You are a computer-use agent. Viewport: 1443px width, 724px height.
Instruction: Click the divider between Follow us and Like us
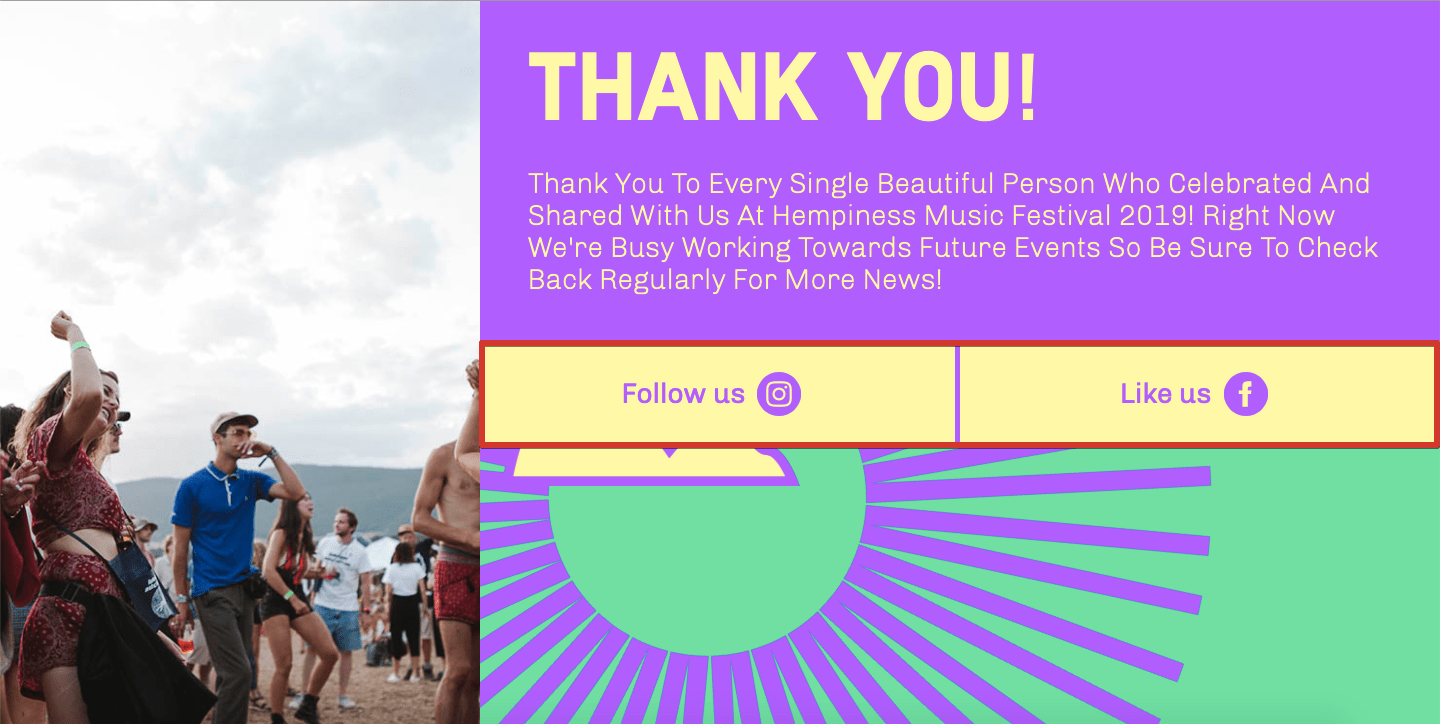(x=957, y=393)
